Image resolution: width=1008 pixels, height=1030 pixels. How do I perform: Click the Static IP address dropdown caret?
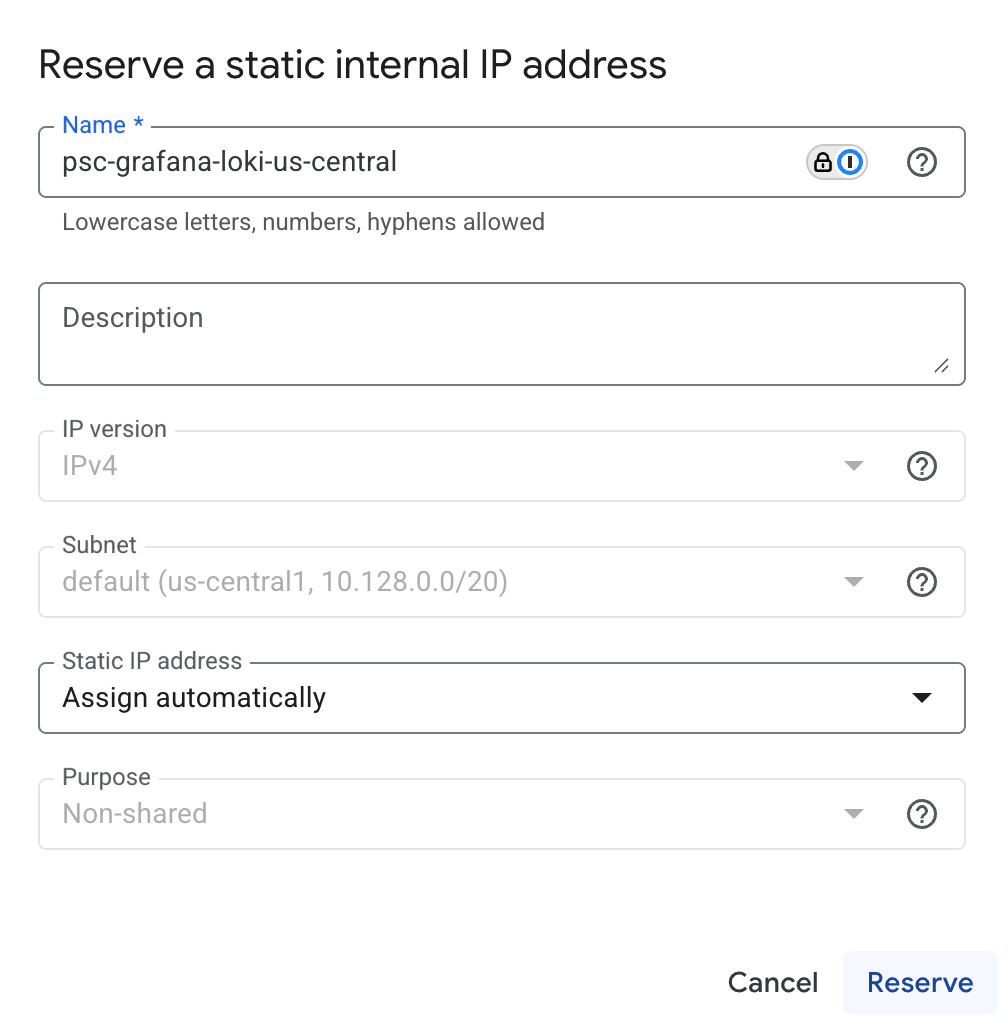[x=922, y=698]
